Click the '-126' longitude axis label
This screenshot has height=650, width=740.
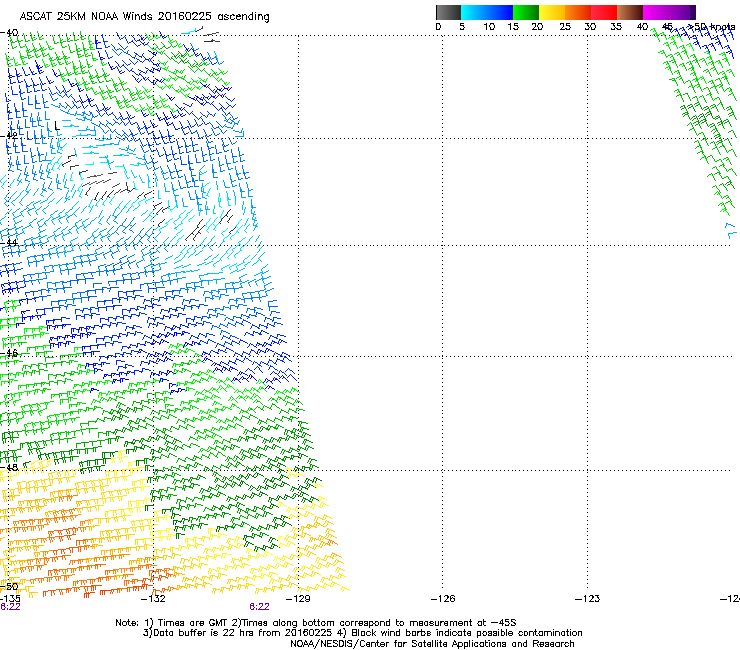(x=443, y=599)
